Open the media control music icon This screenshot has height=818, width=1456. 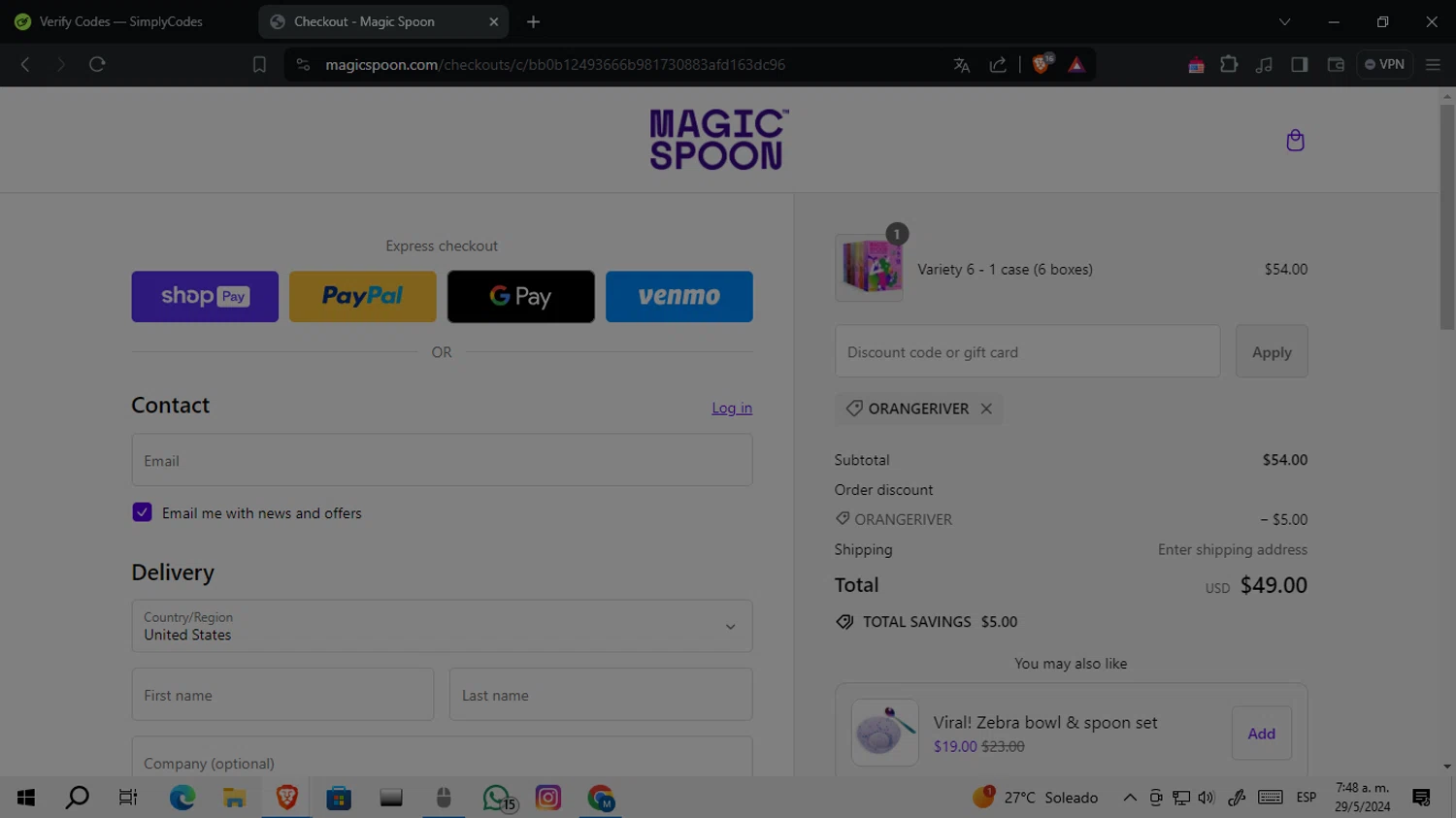click(1264, 64)
